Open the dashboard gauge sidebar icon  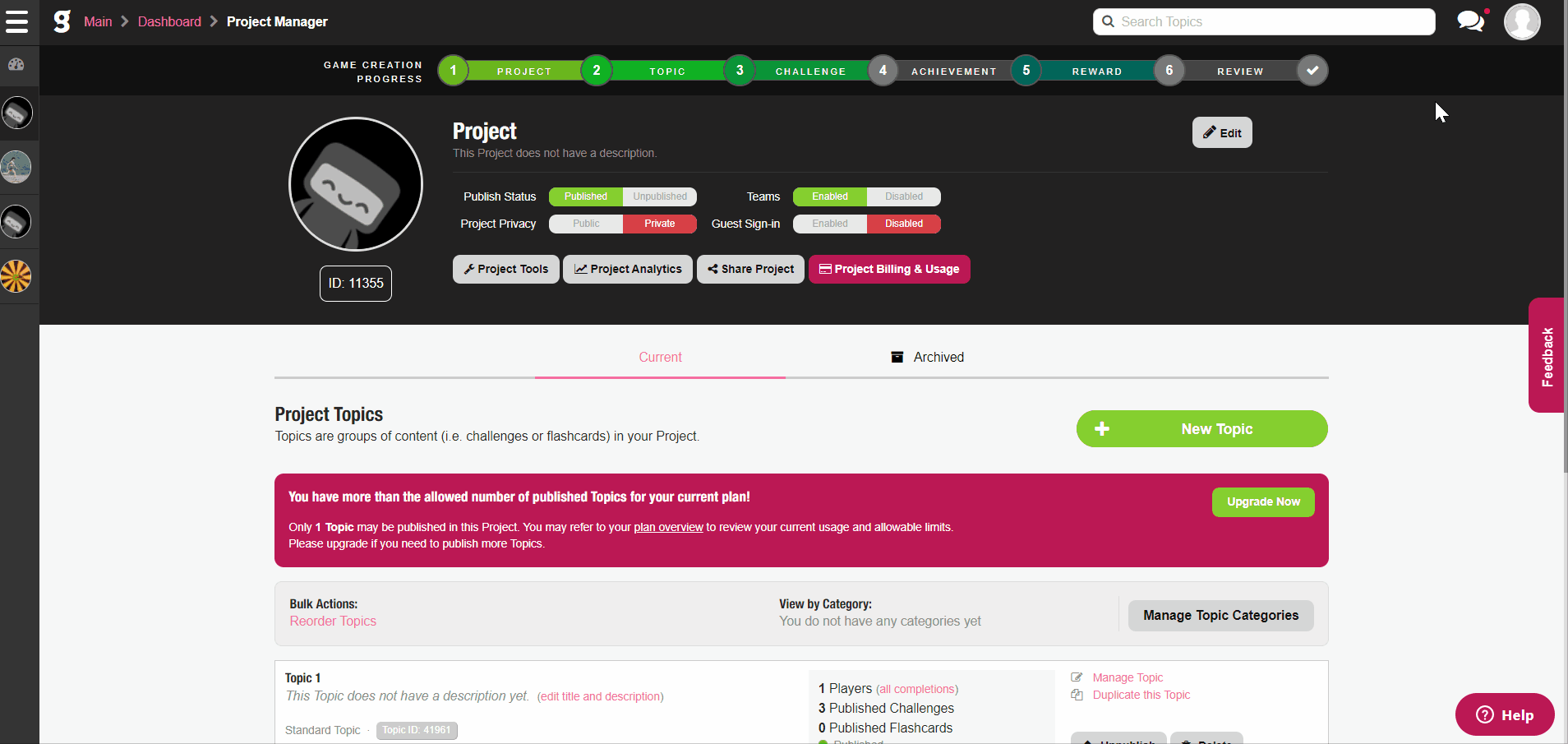16,64
